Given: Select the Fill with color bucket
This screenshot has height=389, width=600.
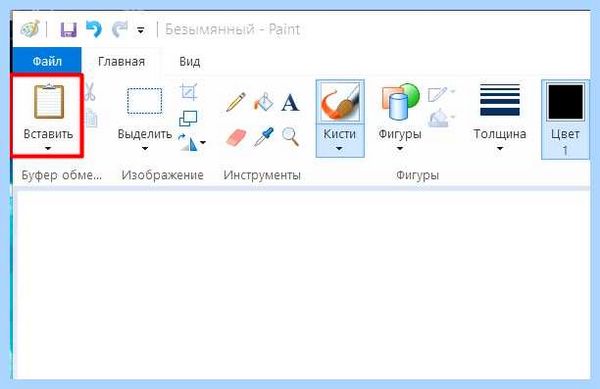Looking at the screenshot, I should coord(263,102).
